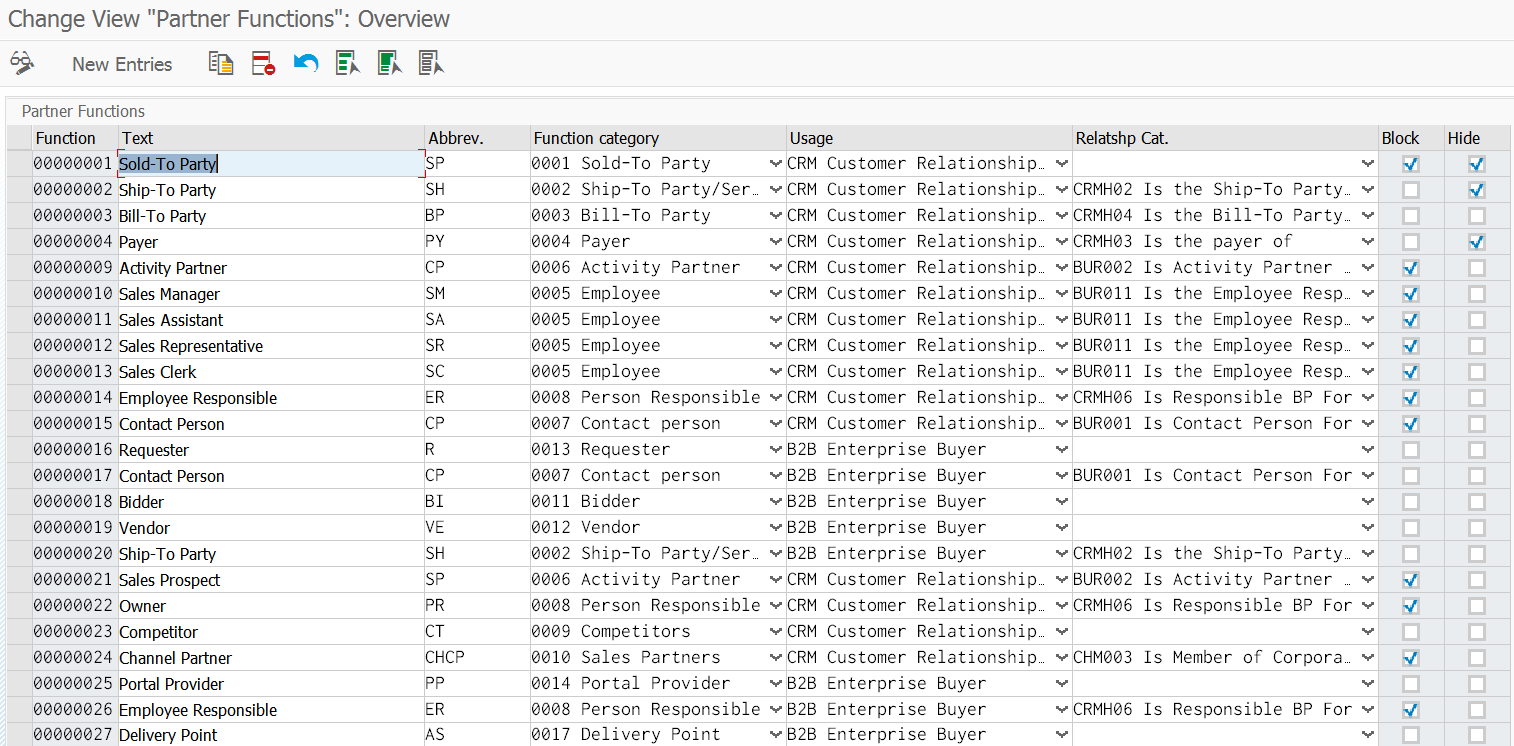Screen dimensions: 1514x746
Task: Click abbreviation PY in Payer row
Action: tap(477, 242)
